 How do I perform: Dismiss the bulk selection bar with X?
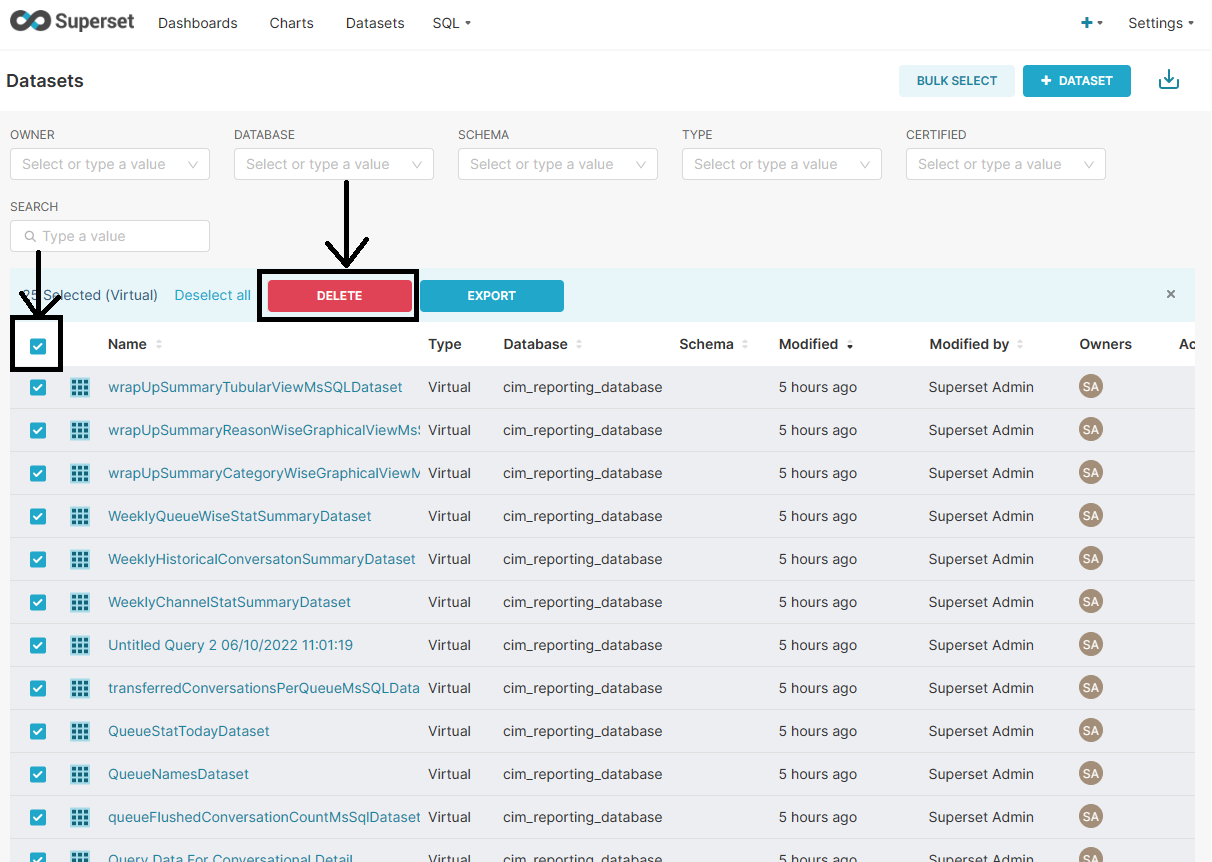coord(1171,295)
